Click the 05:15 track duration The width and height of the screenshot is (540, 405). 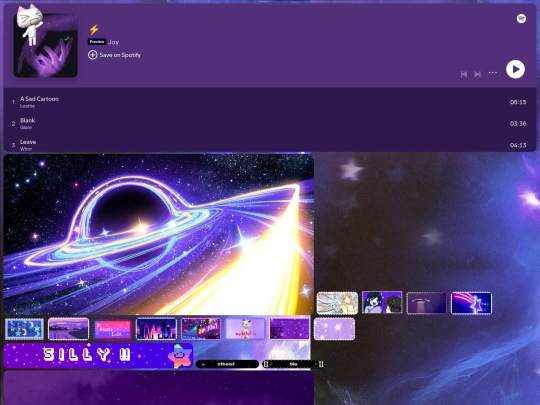(518, 102)
